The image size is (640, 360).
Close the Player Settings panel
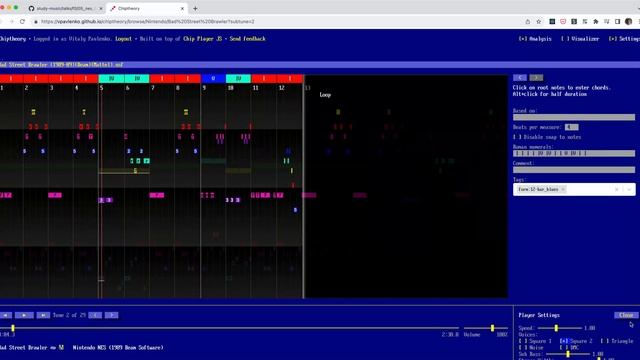[626, 315]
